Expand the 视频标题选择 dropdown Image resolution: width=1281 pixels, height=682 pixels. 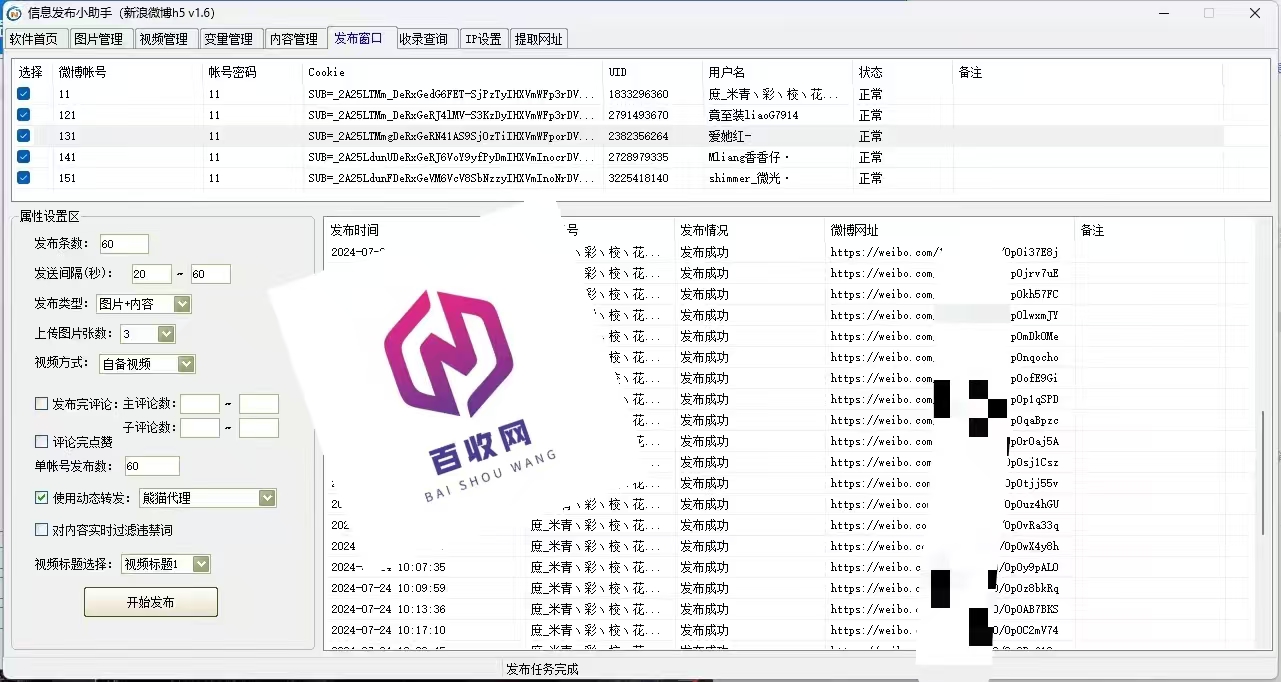(x=201, y=564)
